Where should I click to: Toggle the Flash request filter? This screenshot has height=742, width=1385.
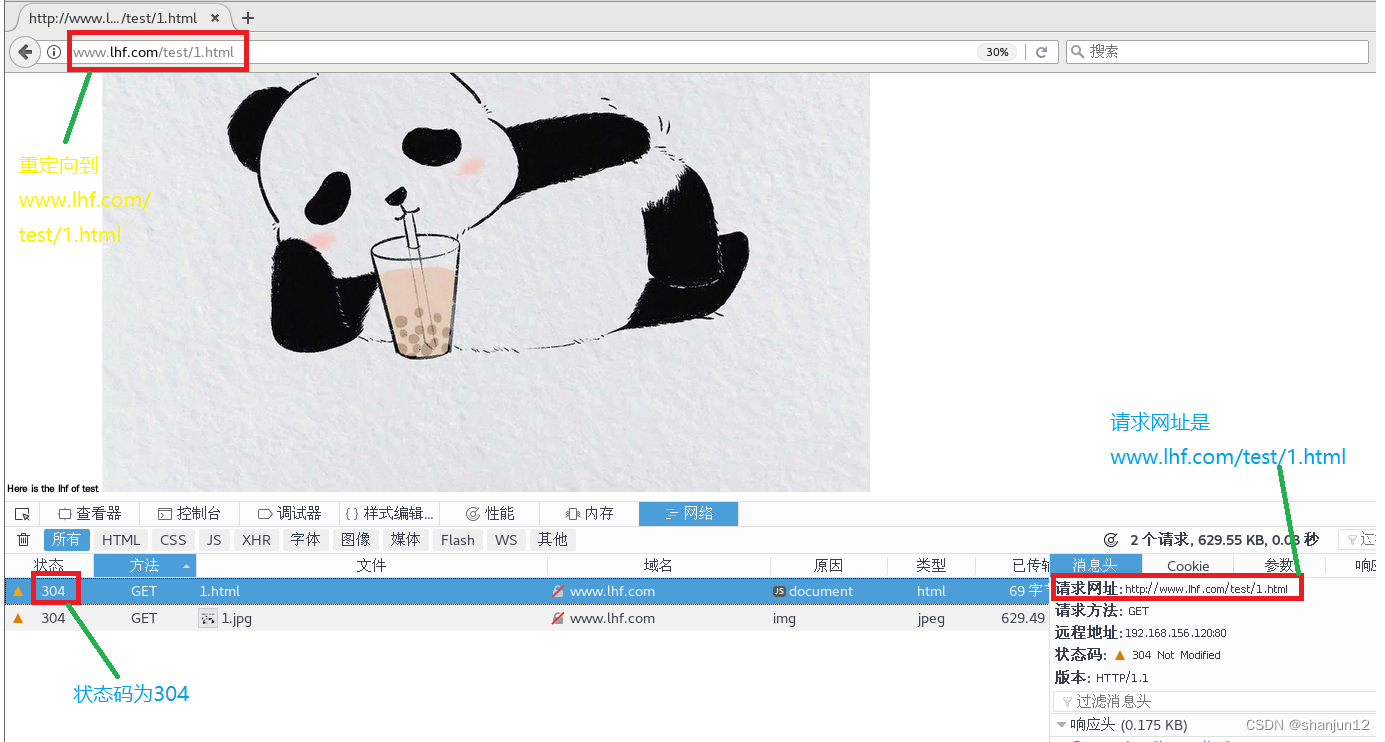point(458,540)
